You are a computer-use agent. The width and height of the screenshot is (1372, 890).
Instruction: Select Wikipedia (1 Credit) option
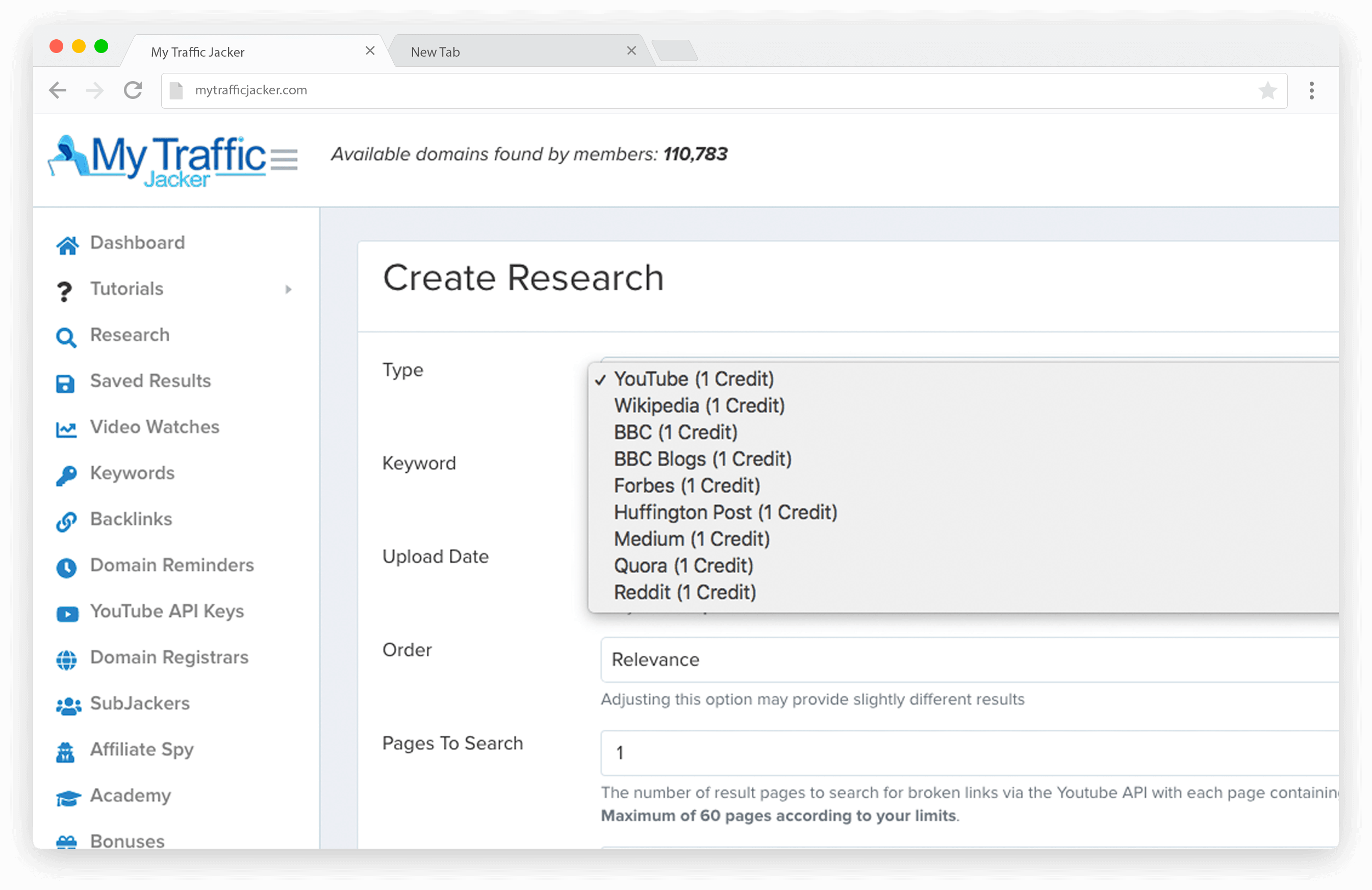pos(963,406)
